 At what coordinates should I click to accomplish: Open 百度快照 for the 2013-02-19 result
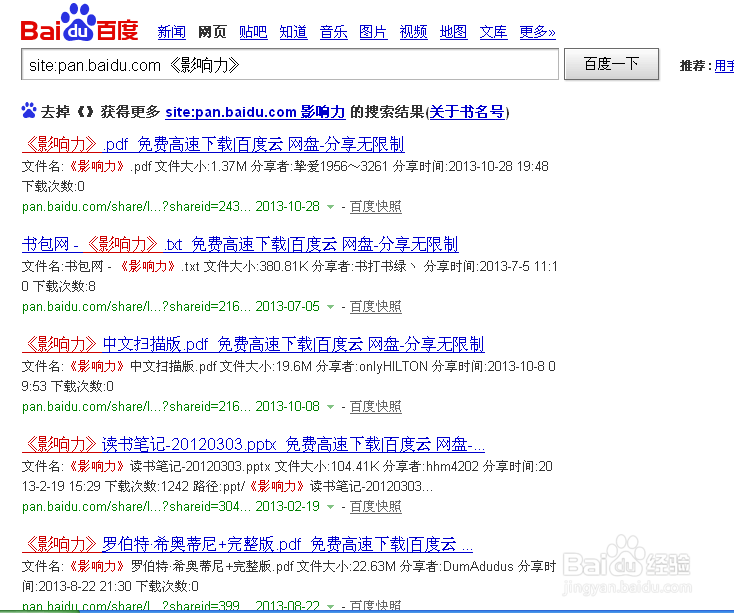coord(376,506)
